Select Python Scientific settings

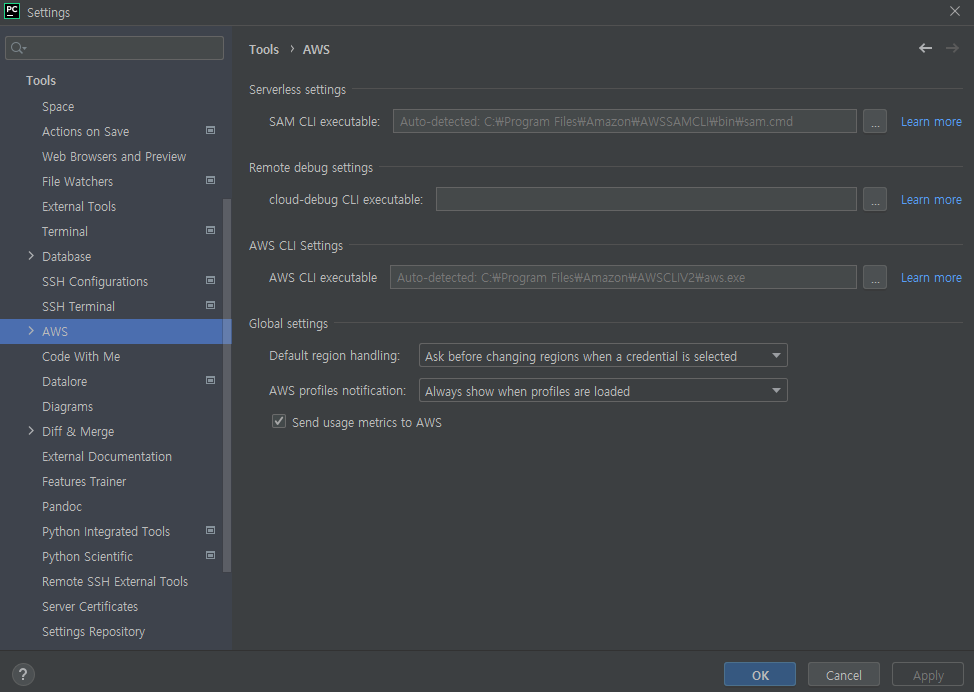click(x=88, y=557)
